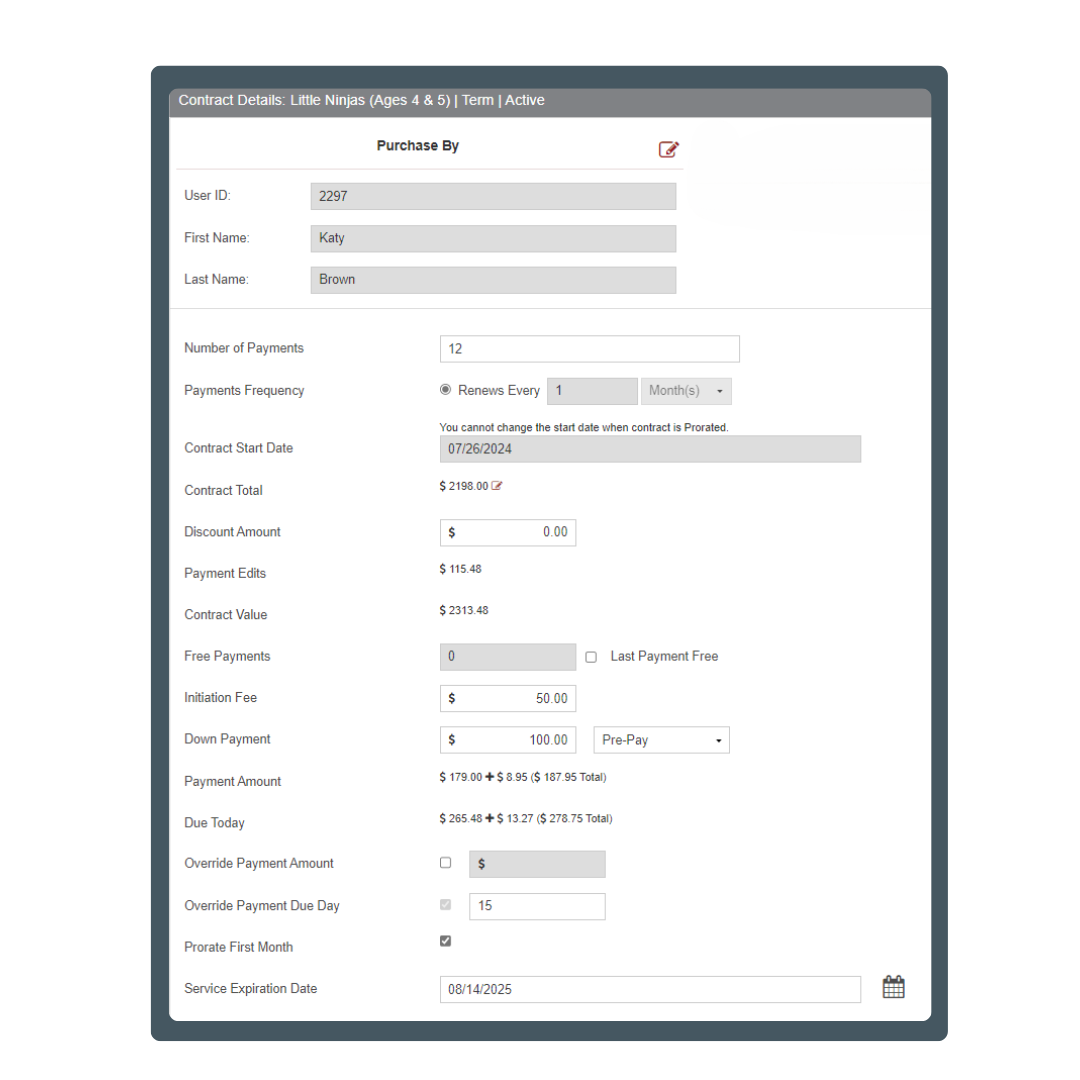Click the Contract Start Date field
The image size is (1080, 1080).
pyautogui.click(x=650, y=449)
